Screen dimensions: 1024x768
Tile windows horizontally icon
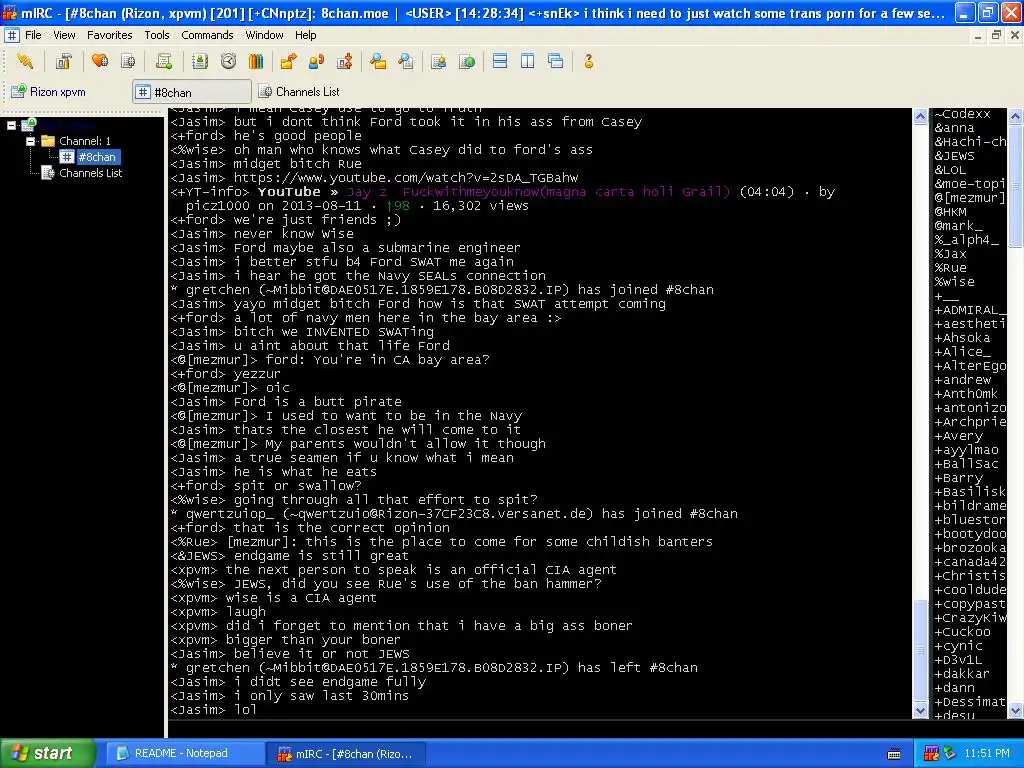[x=500, y=61]
